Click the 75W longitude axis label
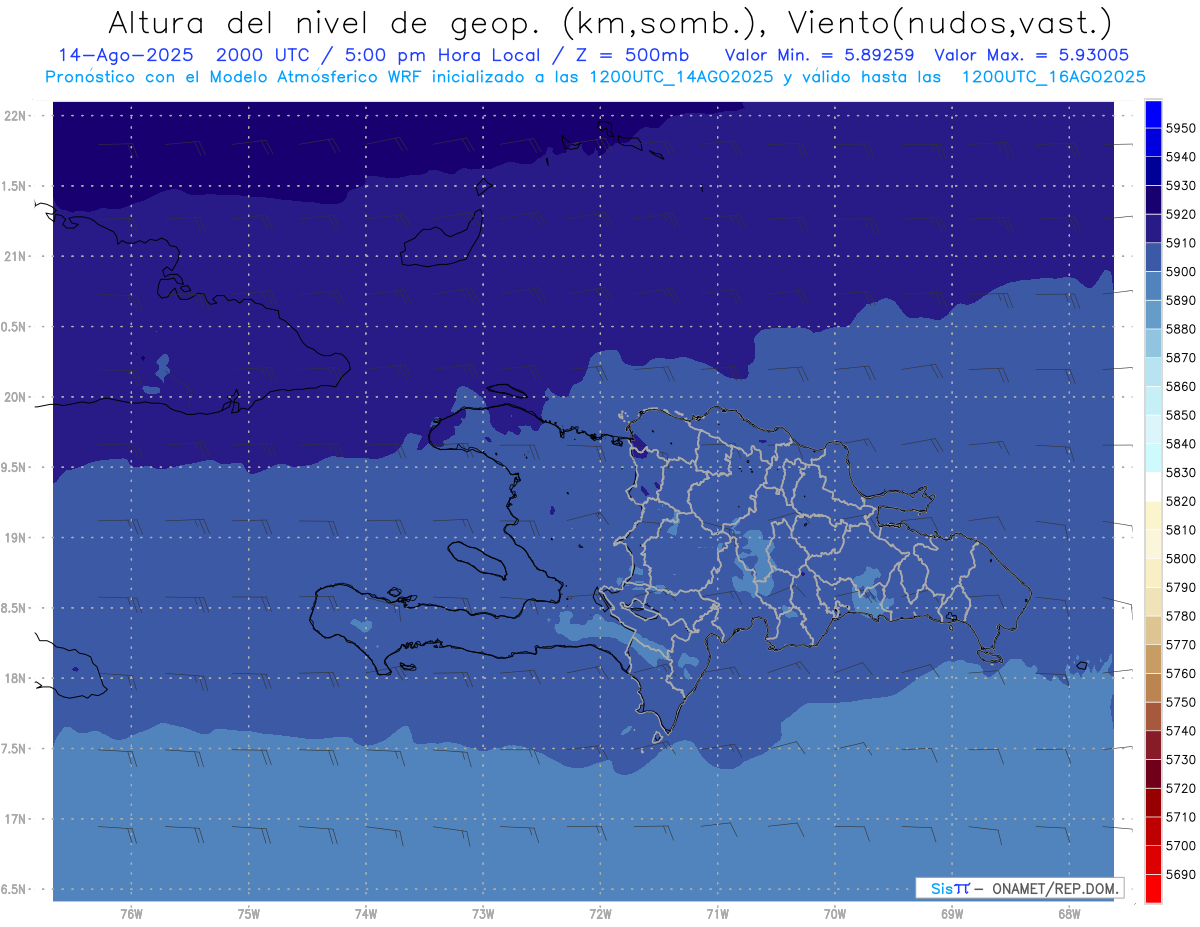Screen dimensions: 1200x927 (x=249, y=914)
